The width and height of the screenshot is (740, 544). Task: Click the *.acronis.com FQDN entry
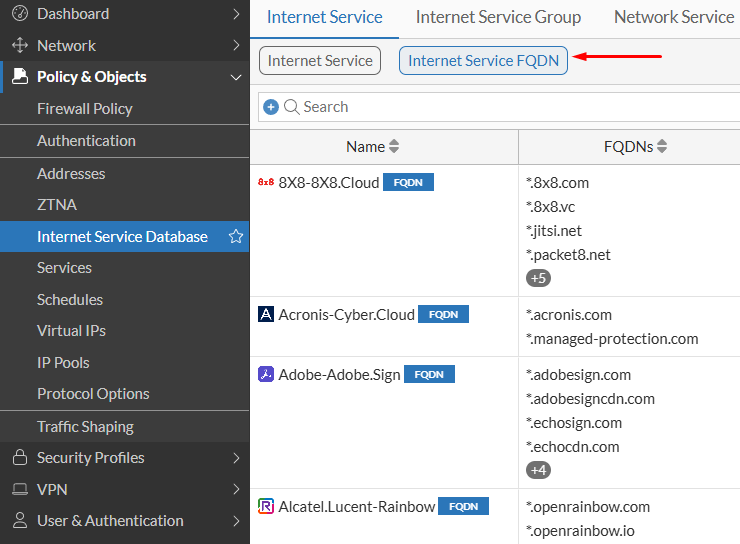click(x=569, y=315)
